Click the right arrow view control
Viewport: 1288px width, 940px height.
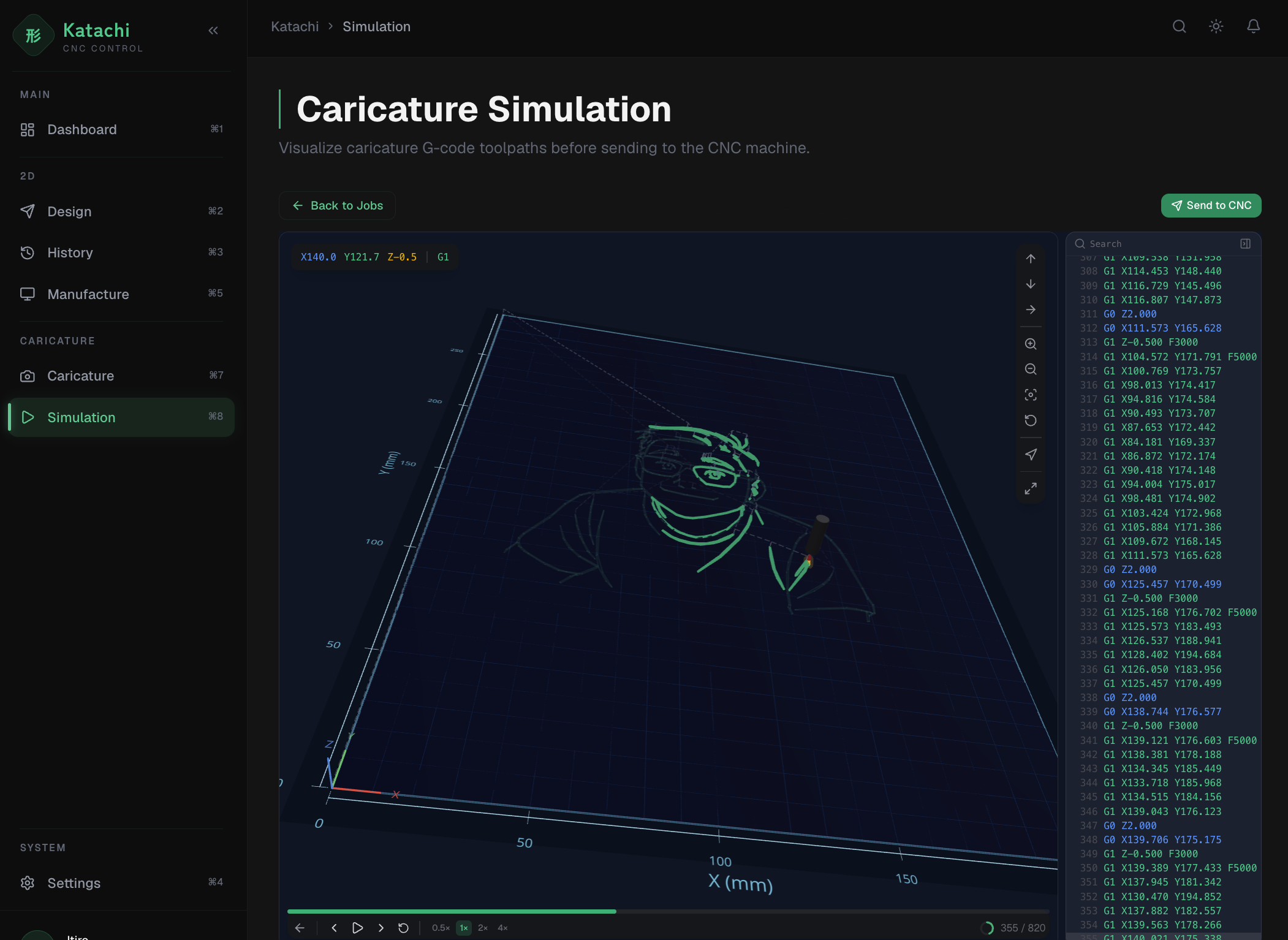point(1031,309)
